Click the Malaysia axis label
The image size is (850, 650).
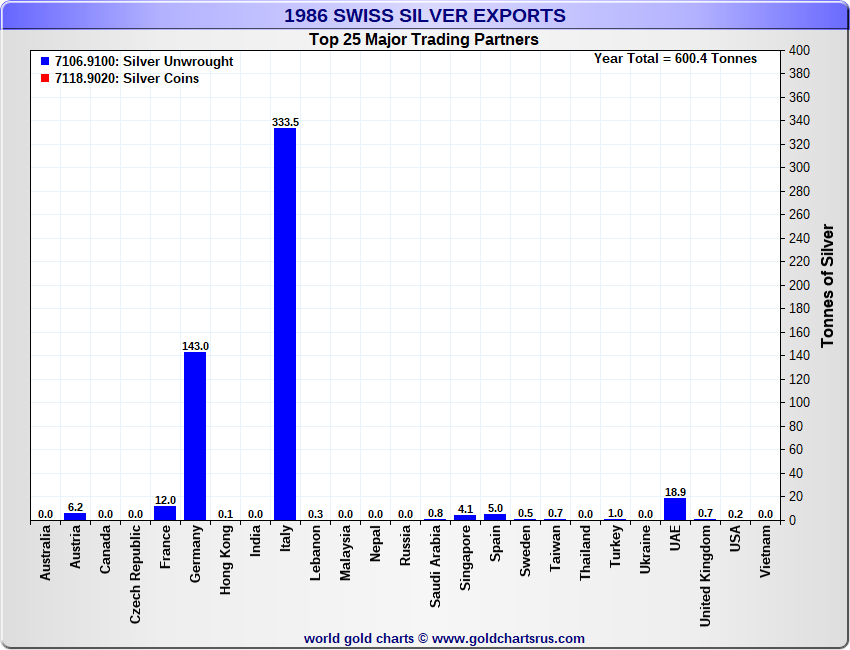click(x=345, y=553)
